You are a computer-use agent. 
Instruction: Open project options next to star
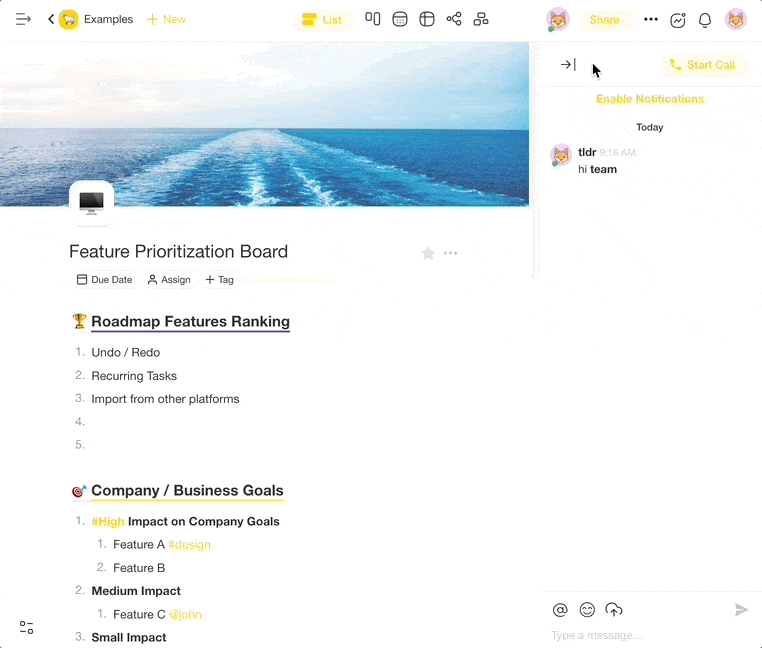pyautogui.click(x=451, y=253)
